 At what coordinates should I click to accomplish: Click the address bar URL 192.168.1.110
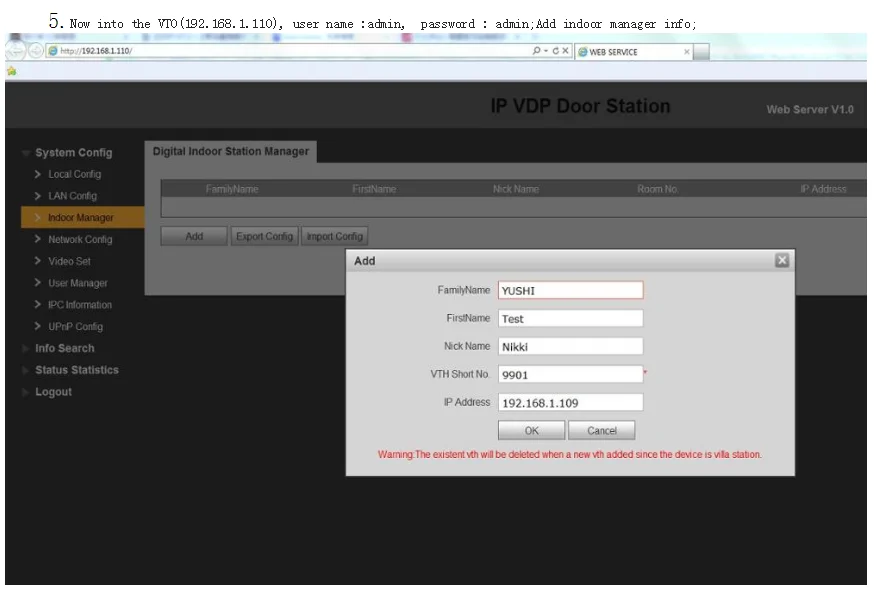tap(96, 51)
